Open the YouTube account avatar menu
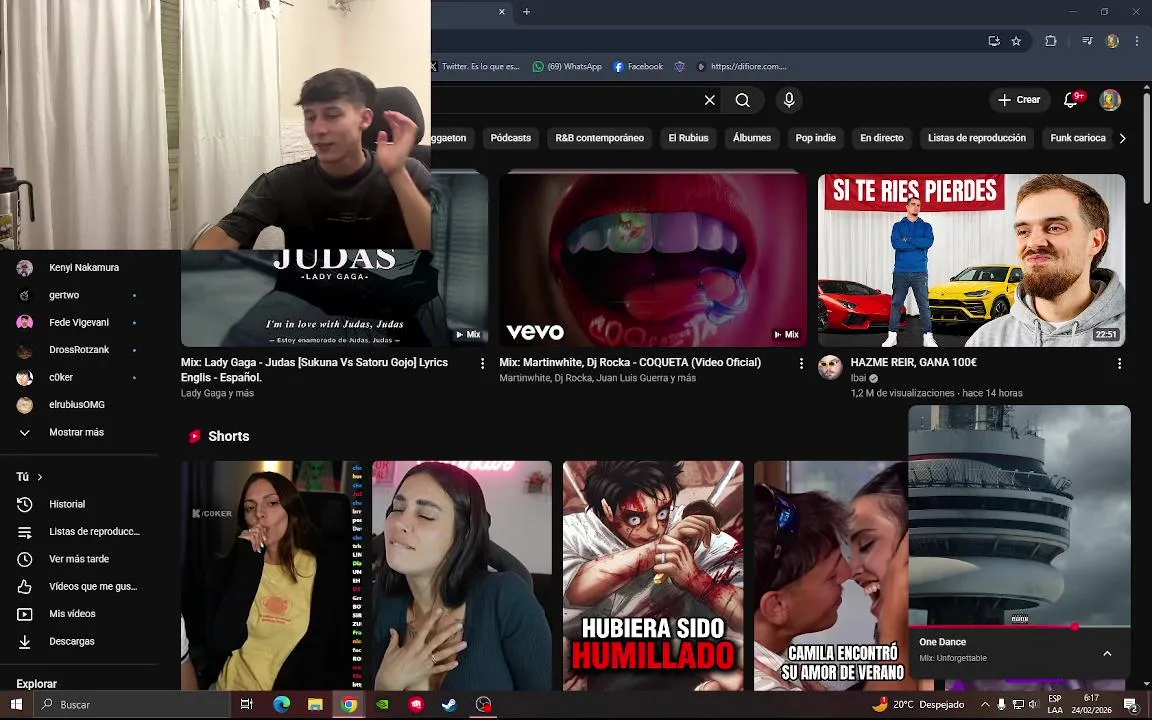The height and width of the screenshot is (720, 1152). (x=1110, y=100)
